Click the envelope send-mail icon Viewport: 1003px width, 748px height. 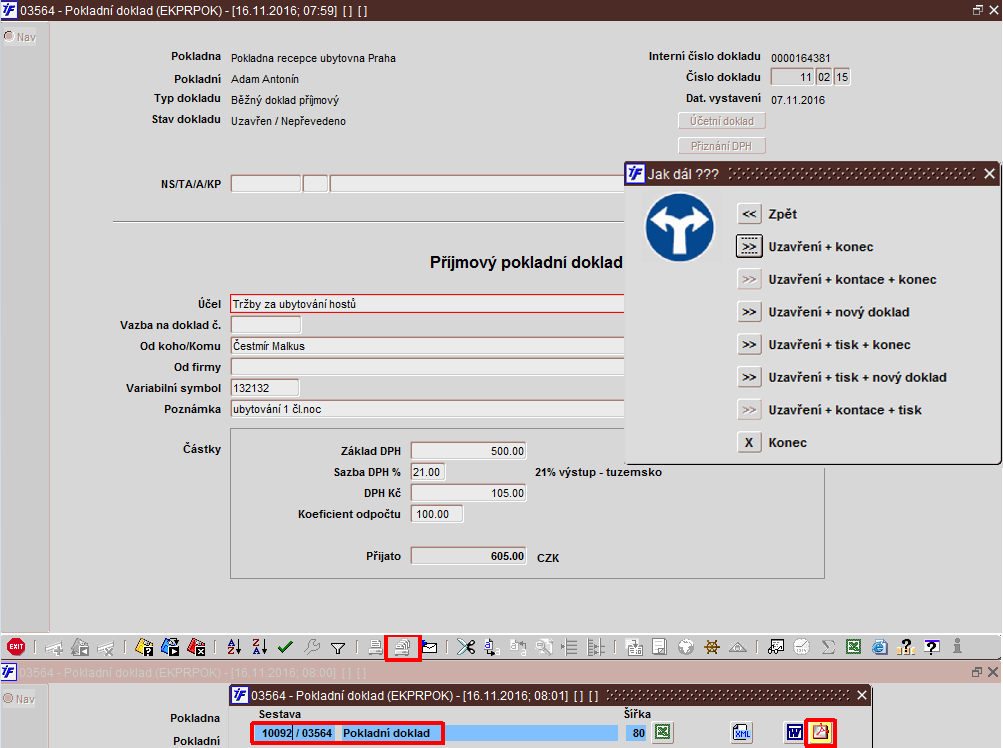[429, 648]
